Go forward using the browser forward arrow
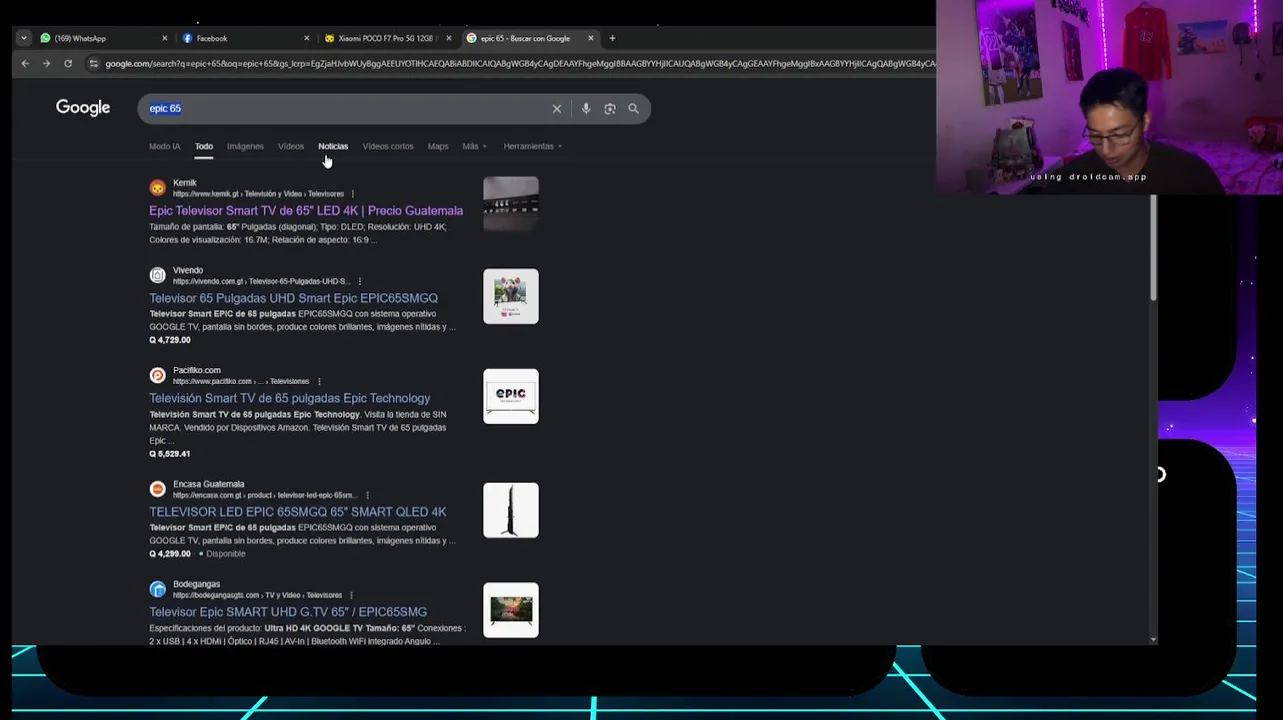 tap(46, 64)
